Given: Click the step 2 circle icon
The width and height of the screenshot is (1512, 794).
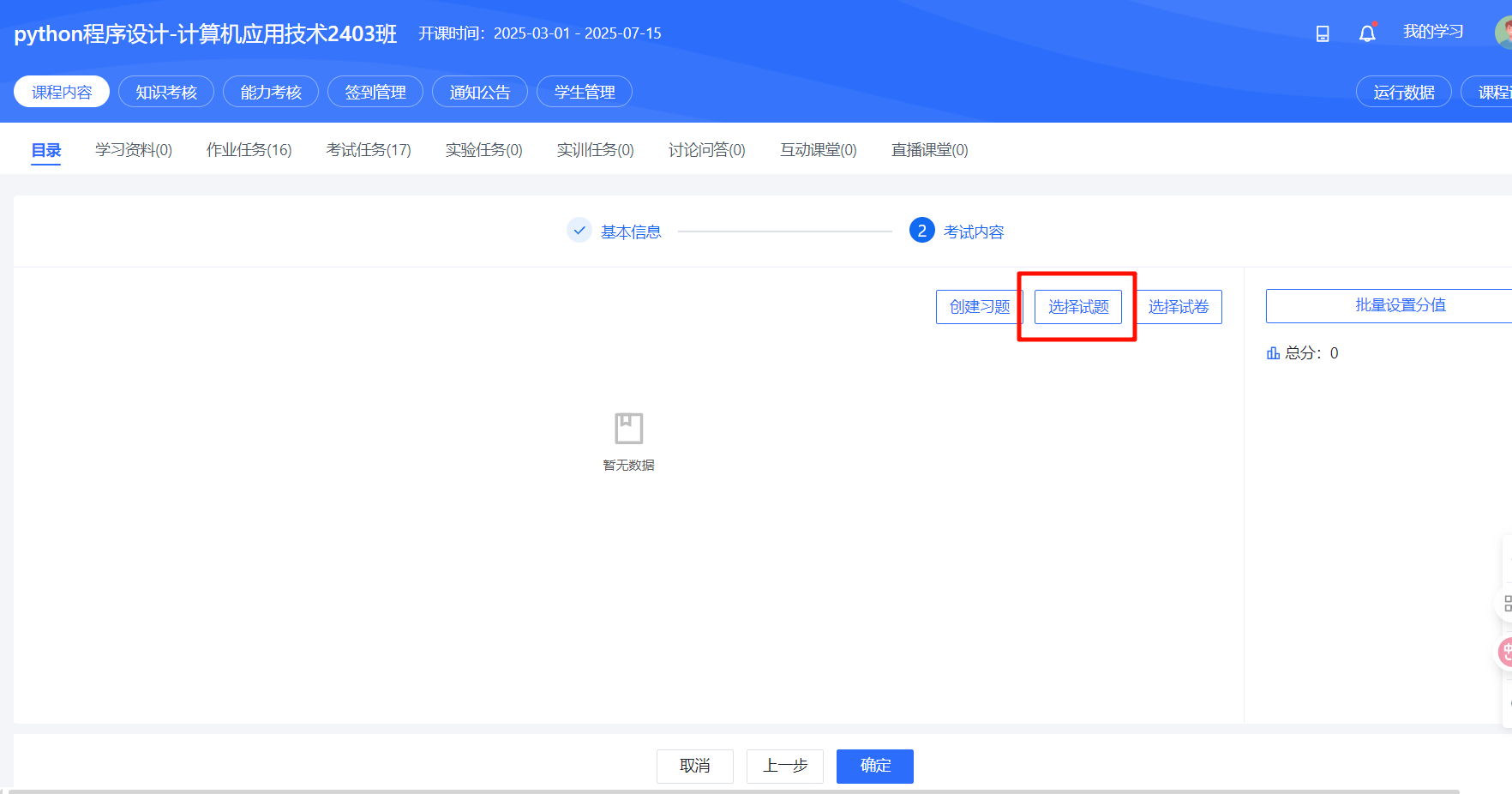Looking at the screenshot, I should [921, 231].
